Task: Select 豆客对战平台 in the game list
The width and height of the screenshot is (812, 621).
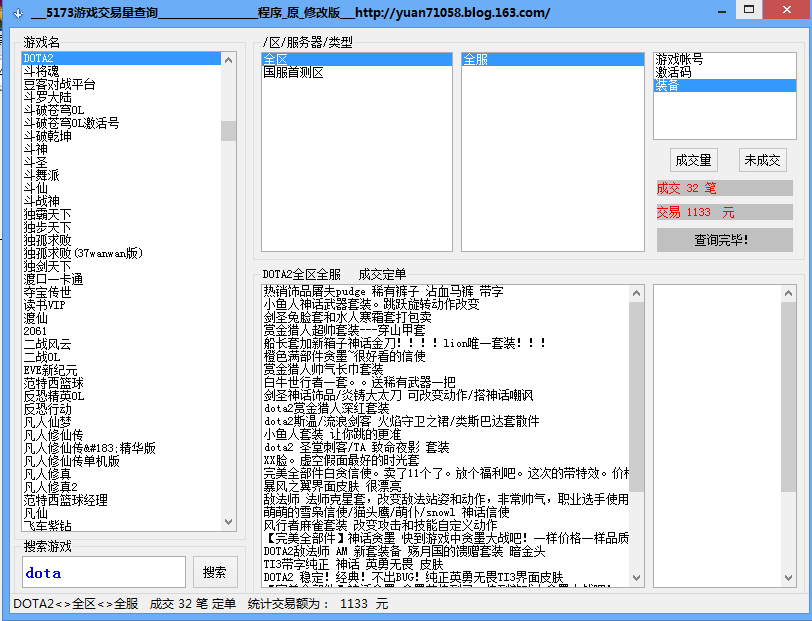Action: coord(121,84)
